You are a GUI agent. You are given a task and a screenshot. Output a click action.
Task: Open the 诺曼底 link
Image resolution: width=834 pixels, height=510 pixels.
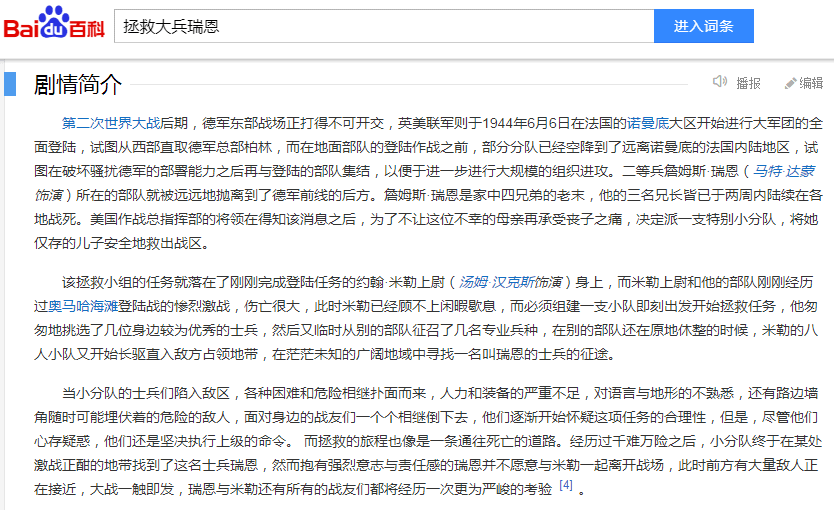point(648,123)
